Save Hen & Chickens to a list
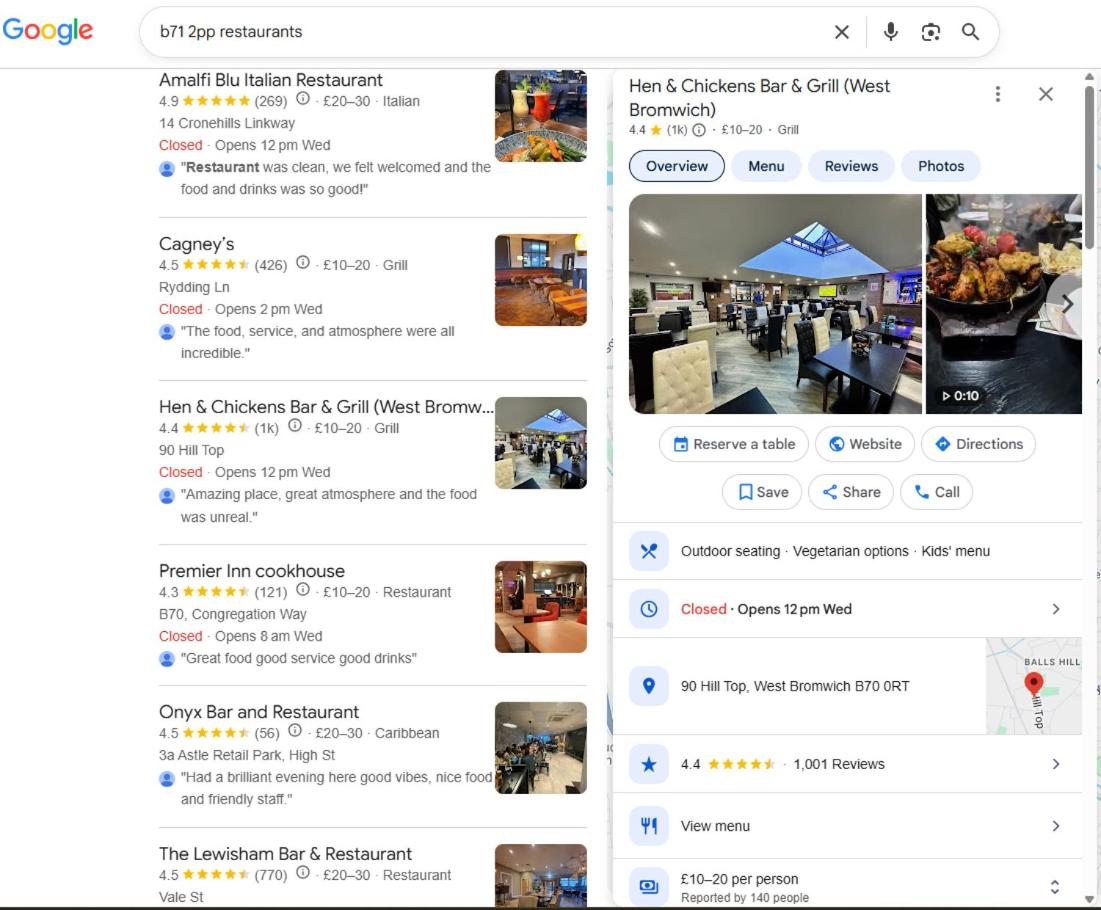Screen dimensions: 1101x910 pos(763,492)
